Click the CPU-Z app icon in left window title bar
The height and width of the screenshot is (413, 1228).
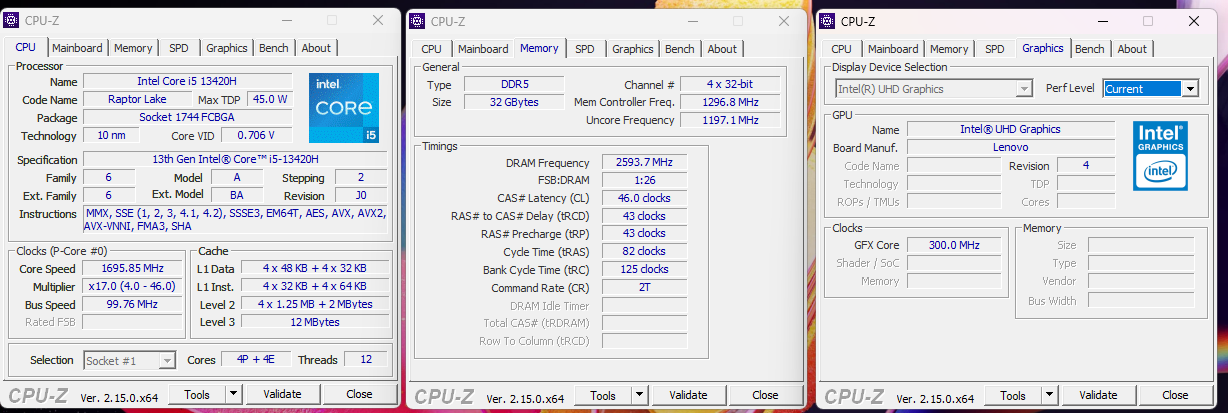pyautogui.click(x=13, y=21)
